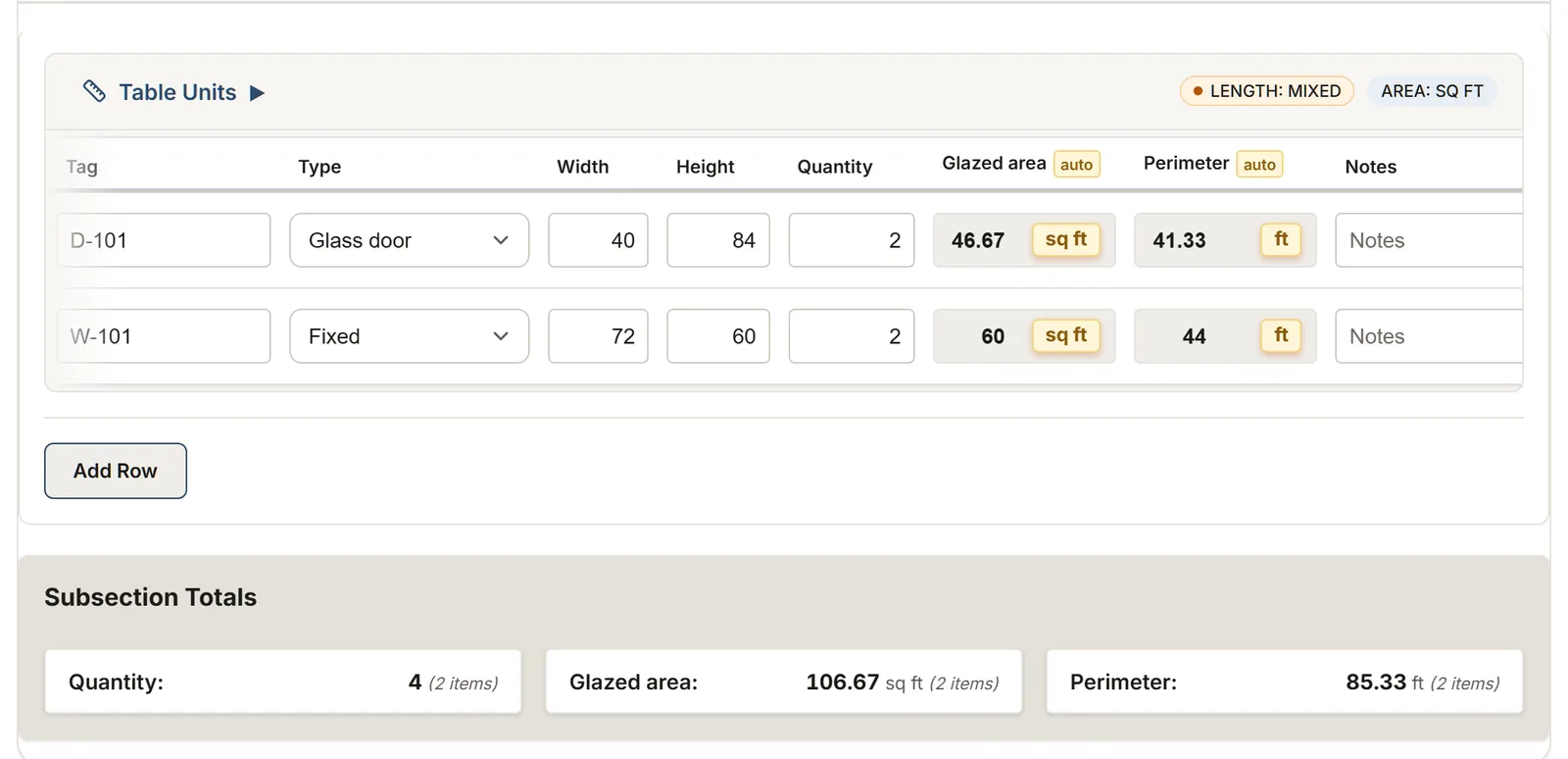Click the auto badge next to Glazed area
1568x759 pixels.
pyautogui.click(x=1076, y=165)
